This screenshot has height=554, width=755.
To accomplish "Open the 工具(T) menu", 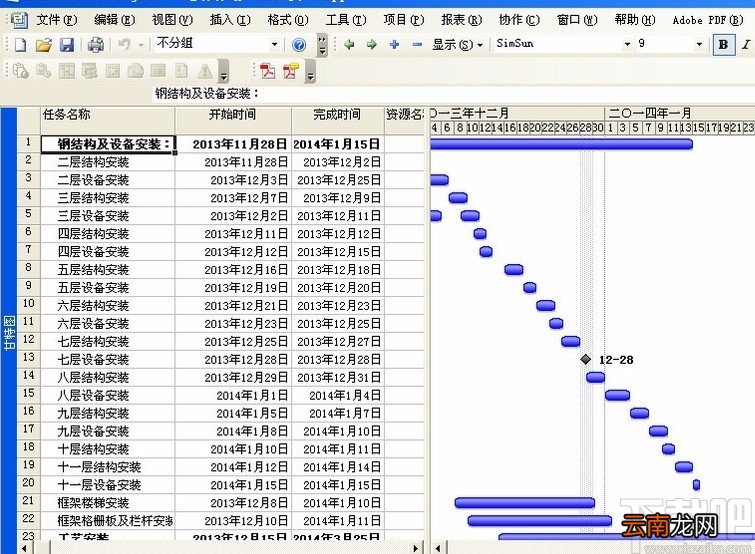I will [x=346, y=20].
